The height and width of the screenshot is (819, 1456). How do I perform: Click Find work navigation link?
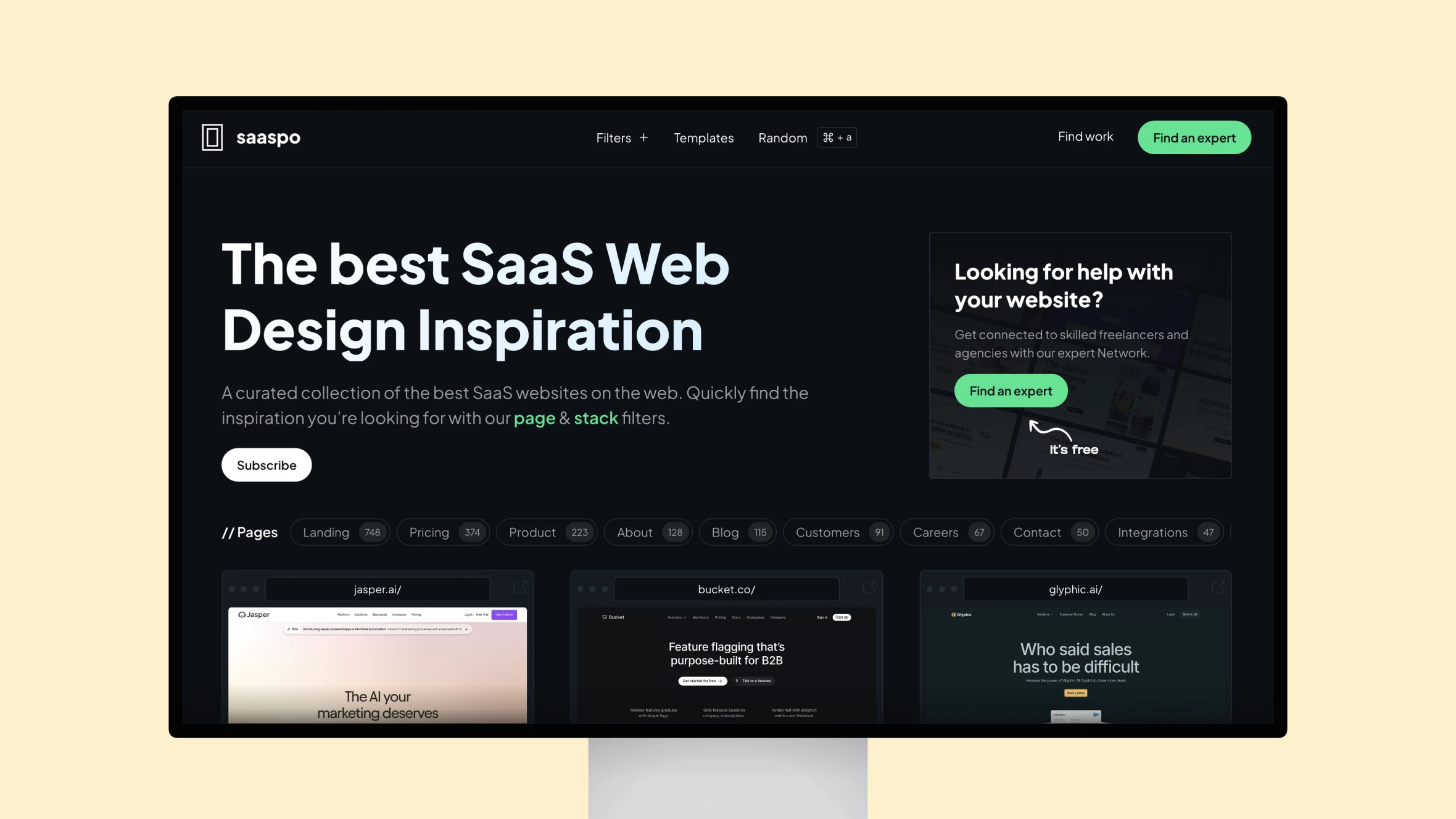coord(1085,137)
